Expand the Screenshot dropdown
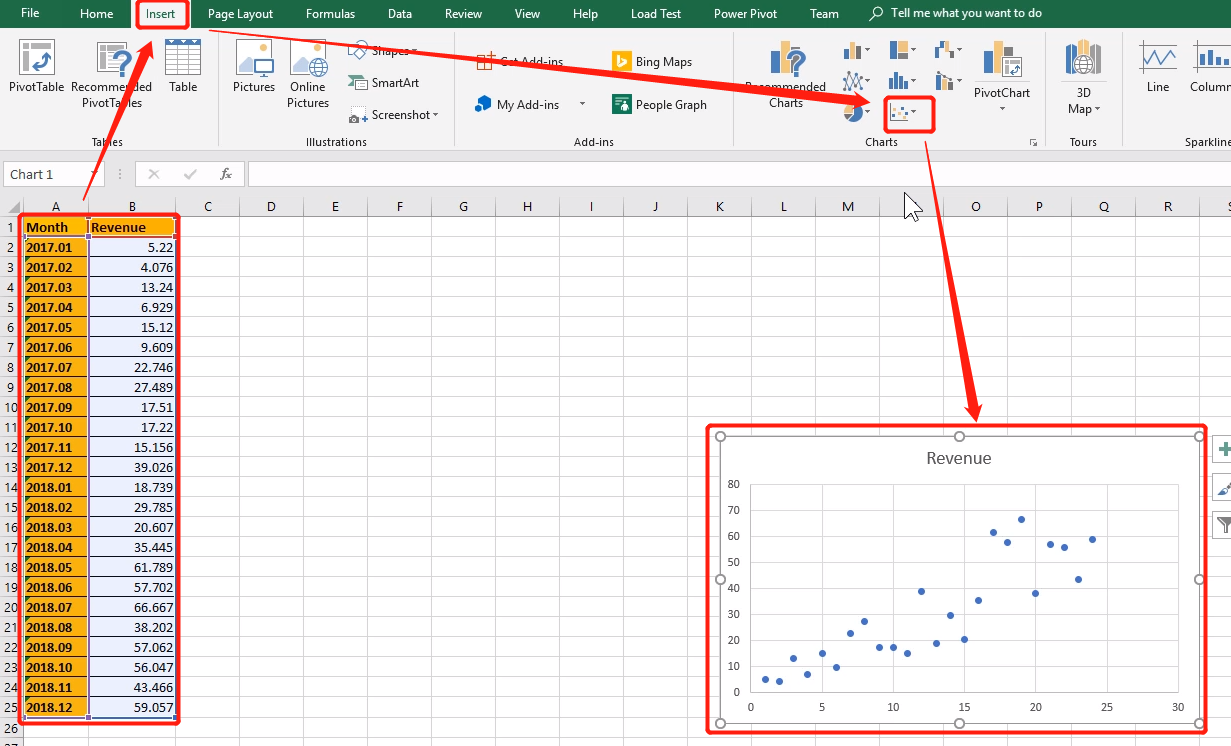Image resolution: width=1231 pixels, height=746 pixels. (x=436, y=115)
